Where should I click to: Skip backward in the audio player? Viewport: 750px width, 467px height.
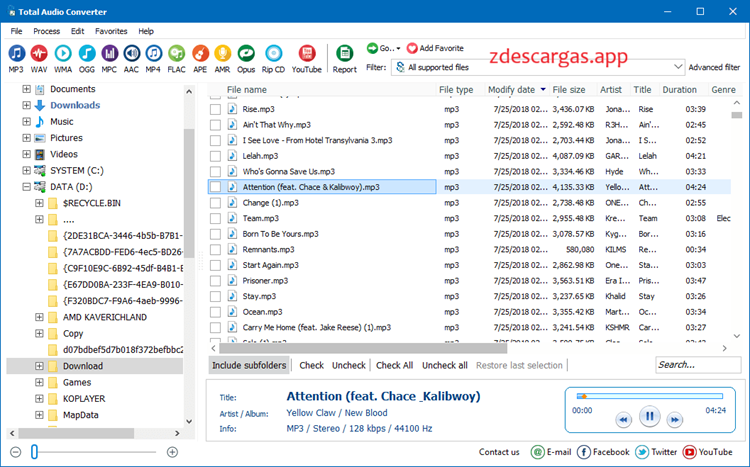coord(623,420)
